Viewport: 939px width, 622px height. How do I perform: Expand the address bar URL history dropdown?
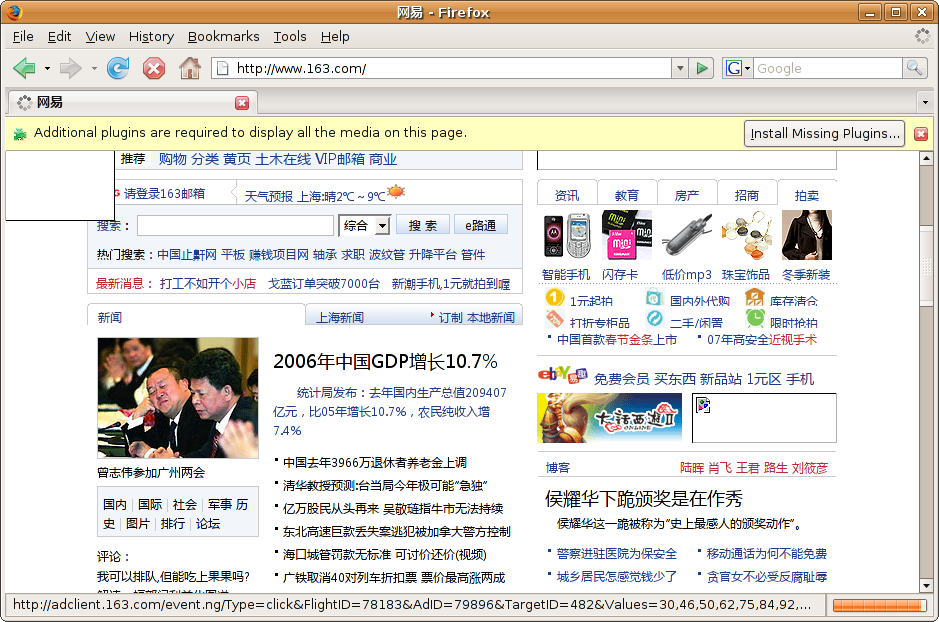(680, 68)
